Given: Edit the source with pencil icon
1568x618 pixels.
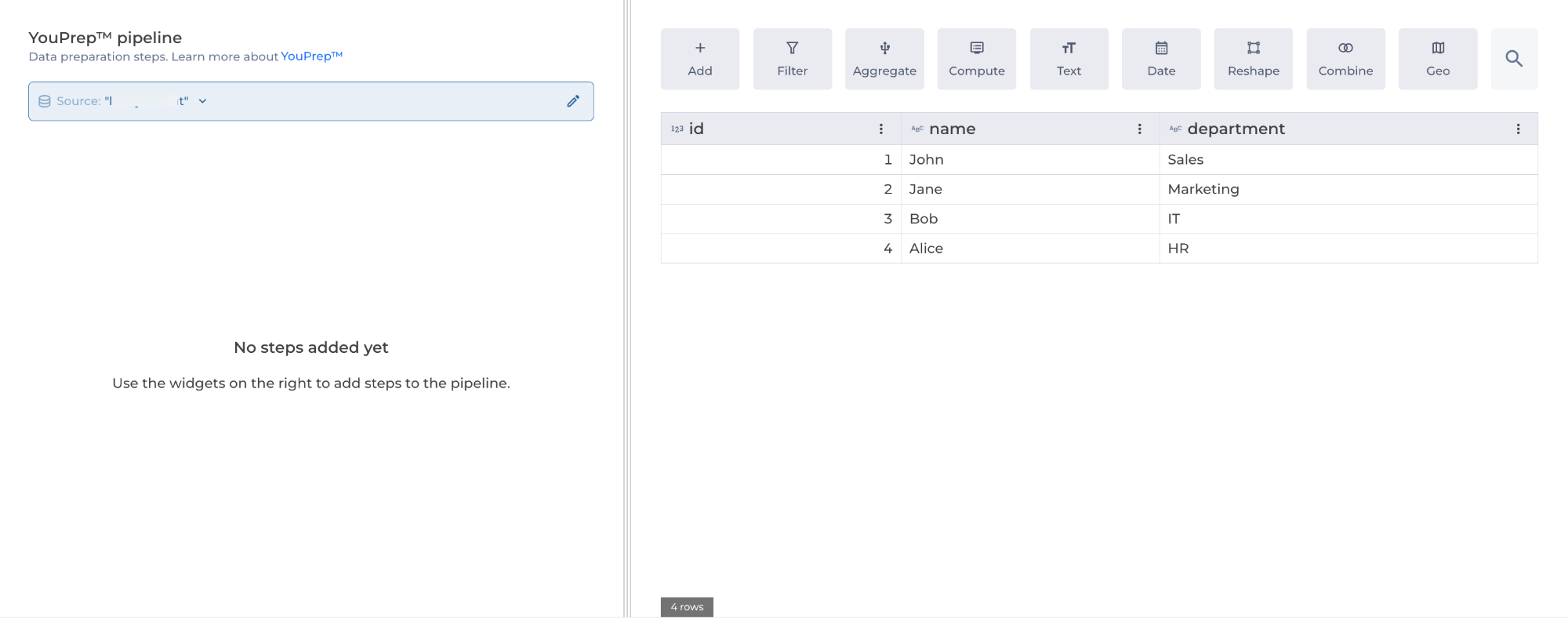Looking at the screenshot, I should point(573,101).
